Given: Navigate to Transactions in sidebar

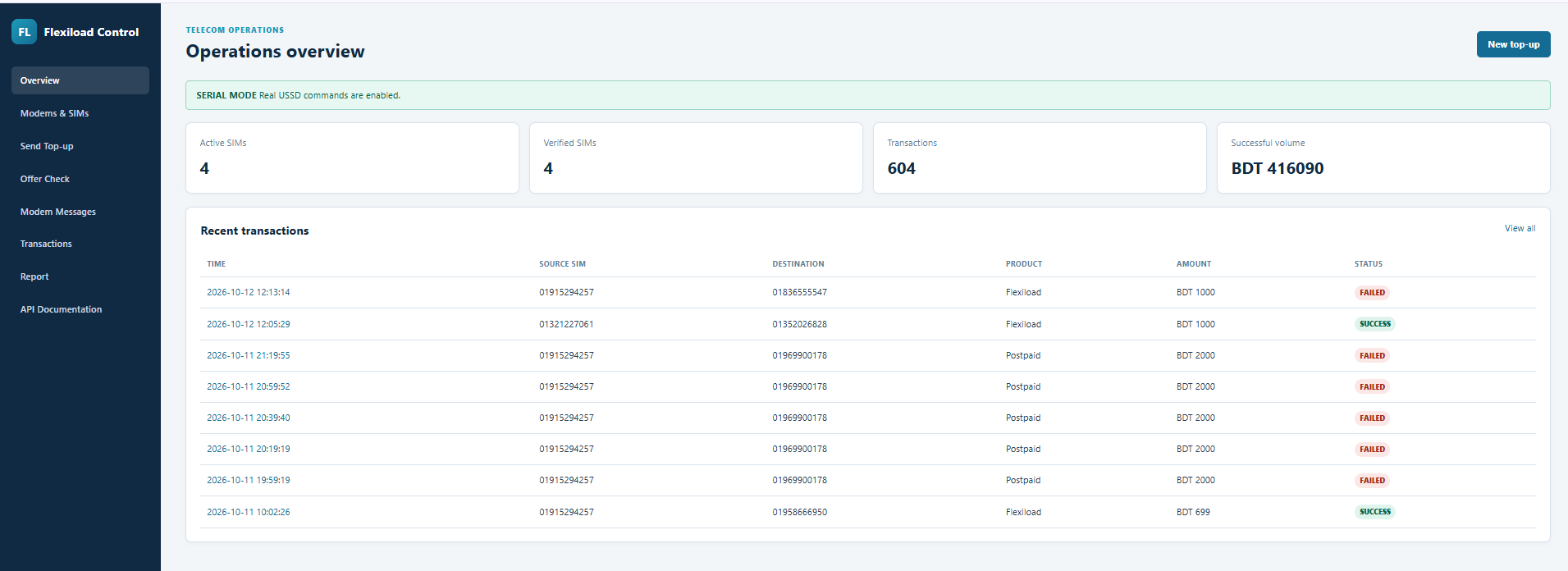Looking at the screenshot, I should pos(80,244).
